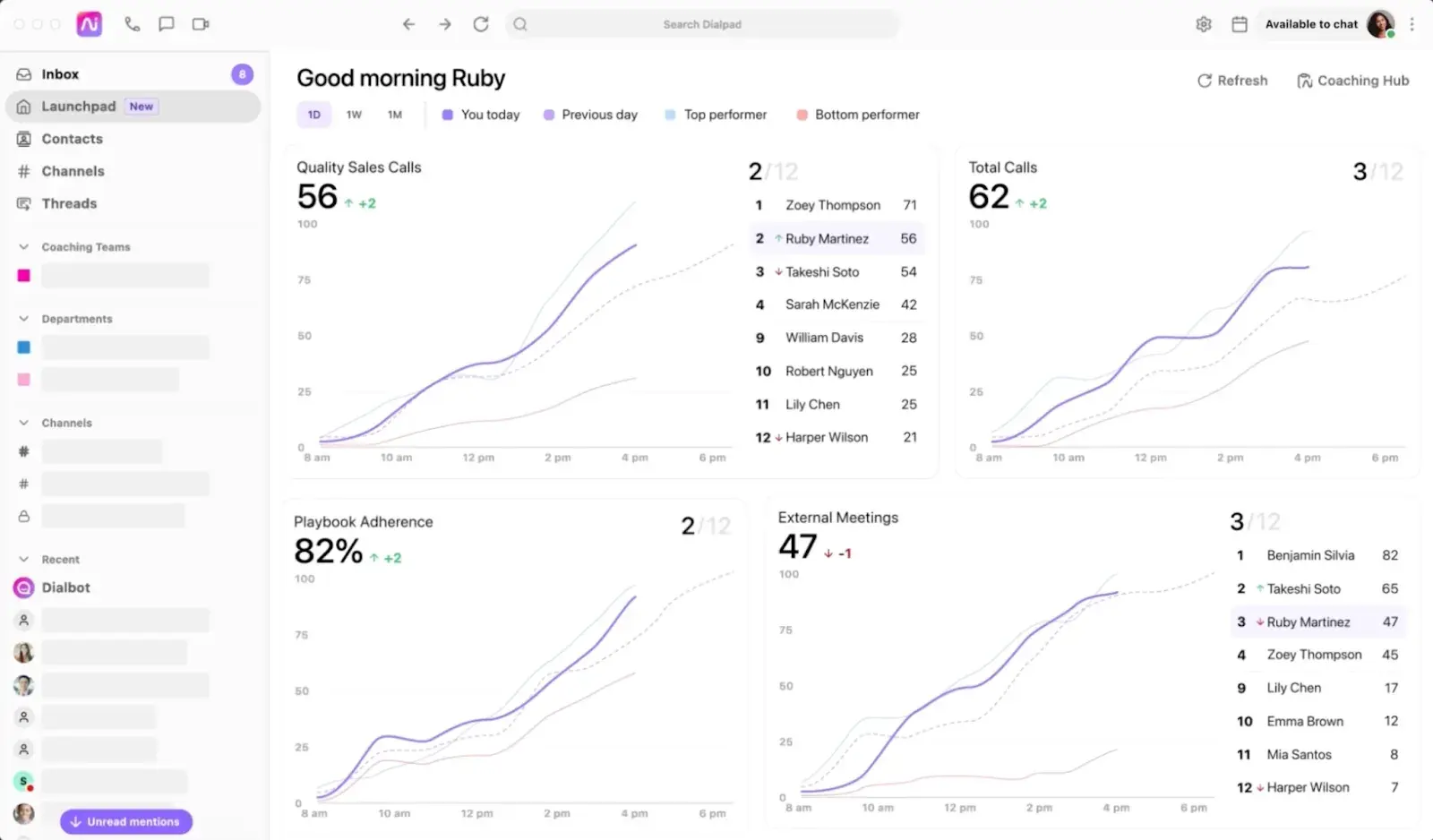Start a video meeting via camera icon
This screenshot has height=840, width=1433.
click(x=201, y=24)
